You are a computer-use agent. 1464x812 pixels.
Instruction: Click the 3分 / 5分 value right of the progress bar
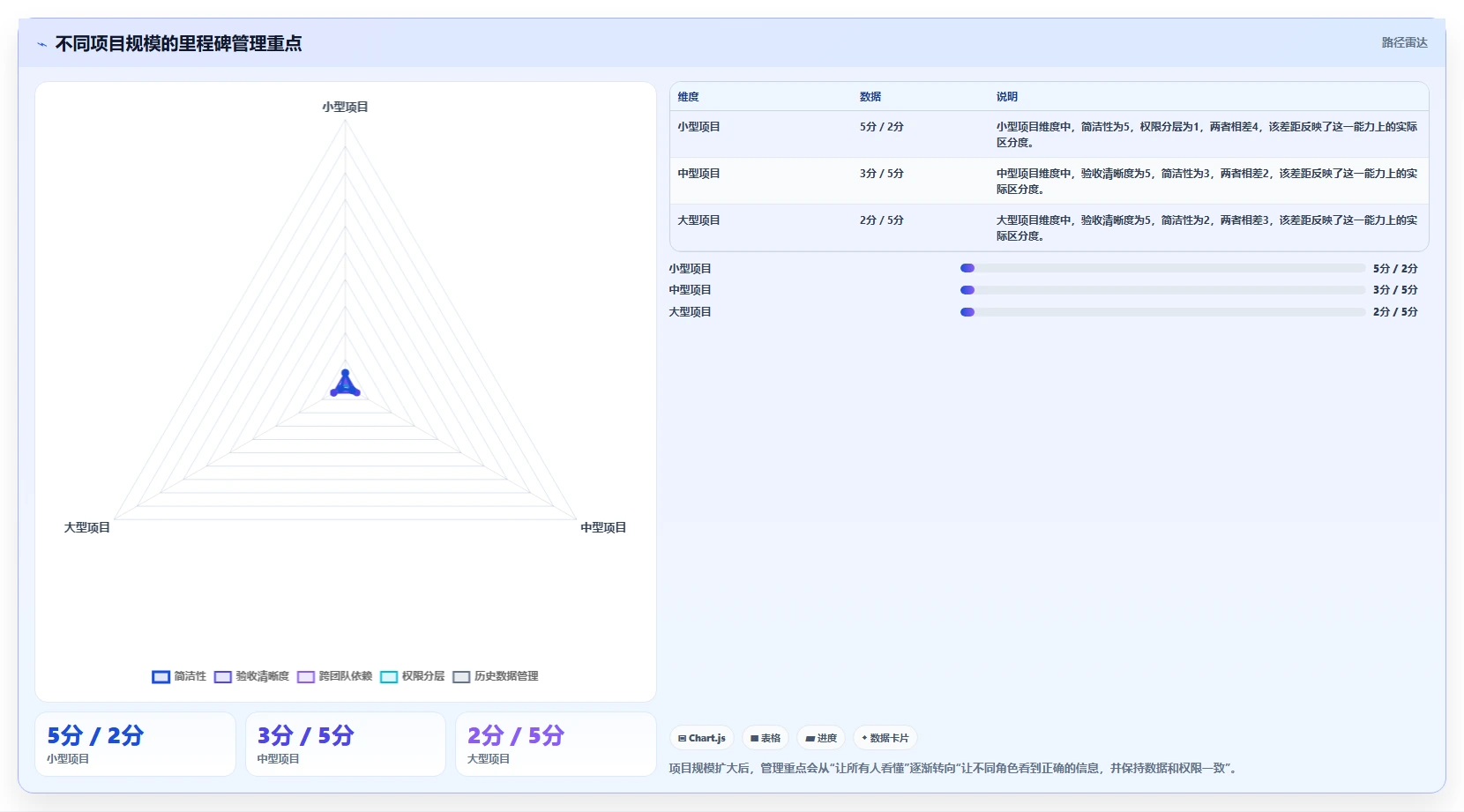coord(1395,290)
